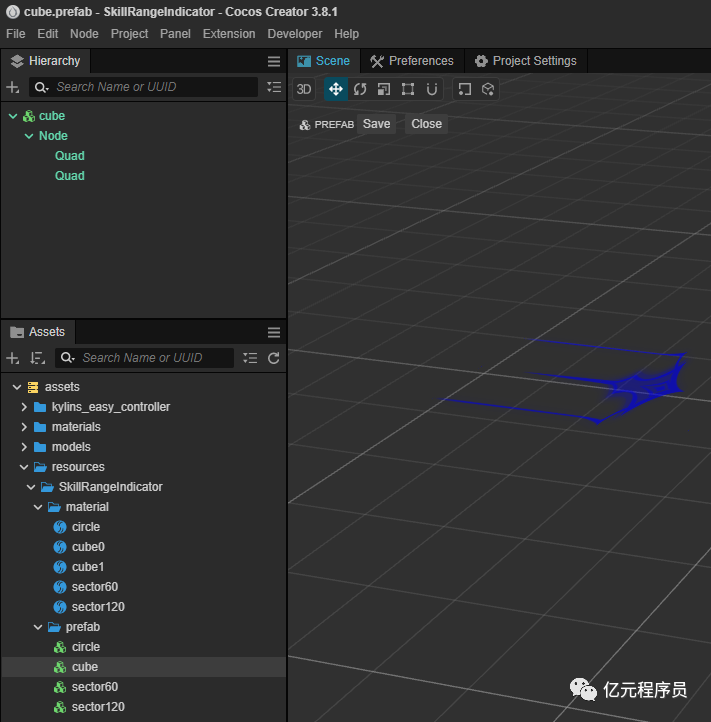Viewport: 711px width, 722px height.
Task: Expand the materials folder
Action: [24, 427]
